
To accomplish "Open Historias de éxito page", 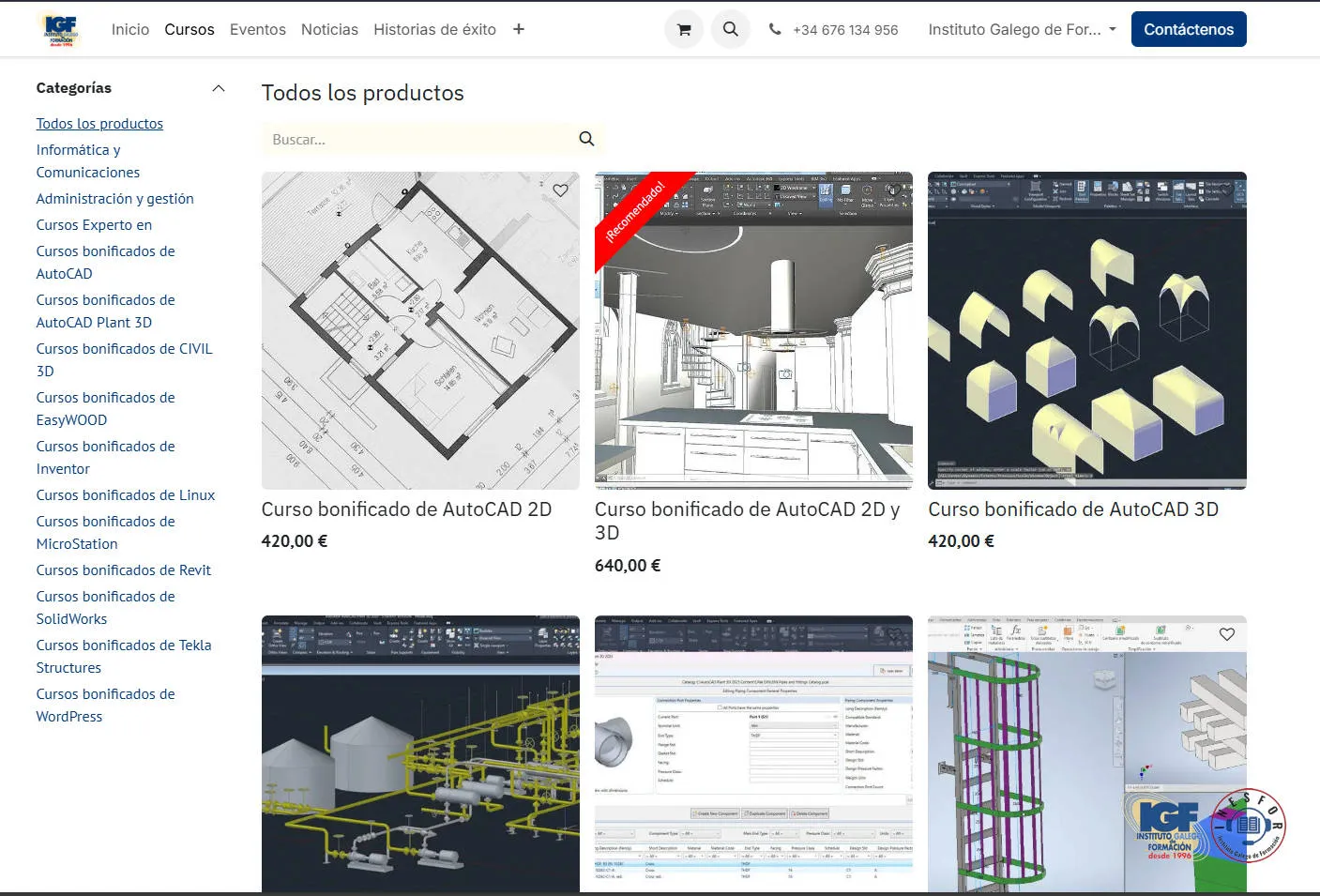I will click(434, 29).
